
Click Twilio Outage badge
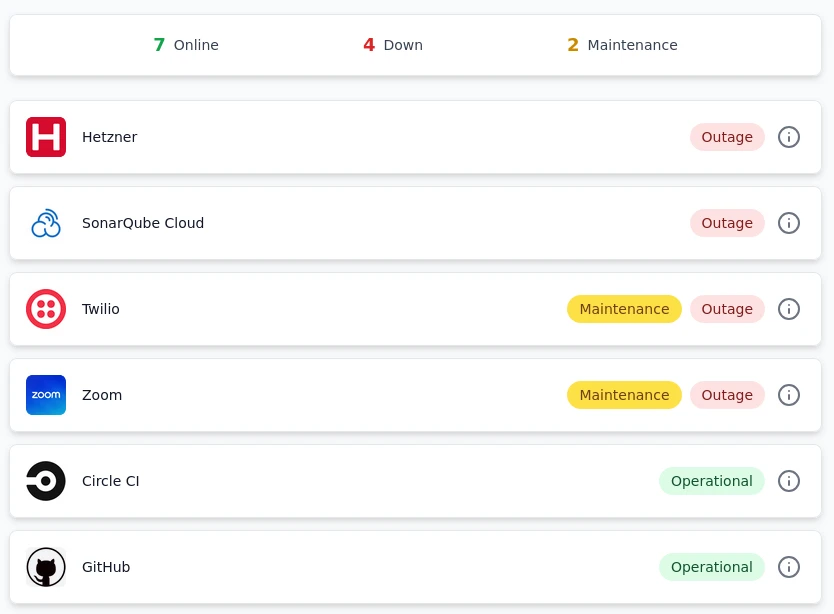727,309
